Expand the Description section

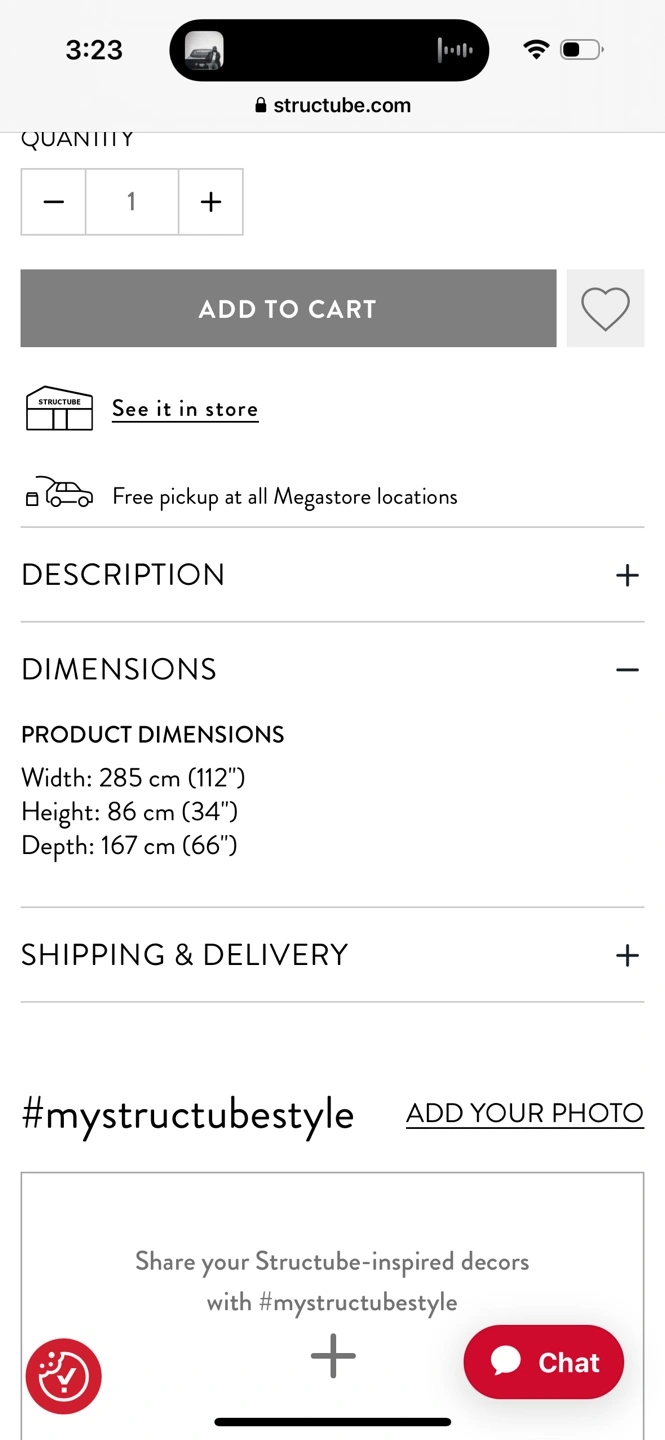(x=332, y=575)
